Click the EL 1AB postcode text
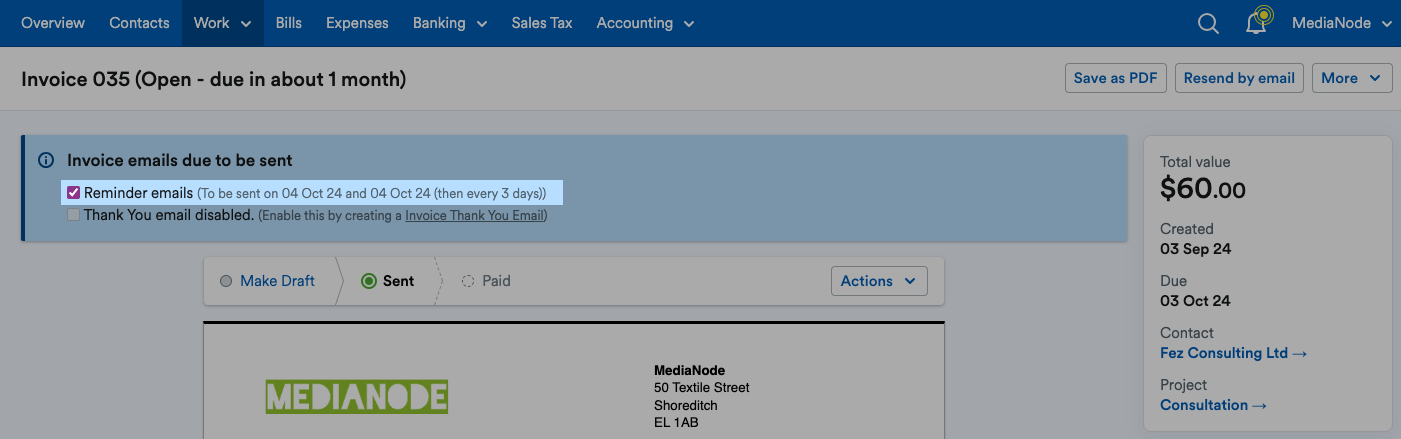The height and width of the screenshot is (439, 1401). coord(676,423)
